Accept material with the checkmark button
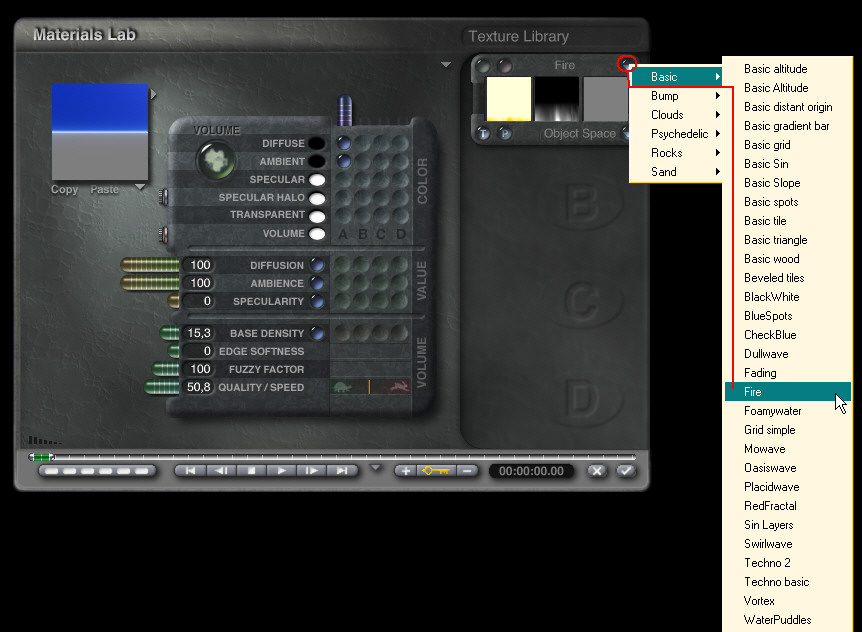The width and height of the screenshot is (862, 632). pos(626,471)
